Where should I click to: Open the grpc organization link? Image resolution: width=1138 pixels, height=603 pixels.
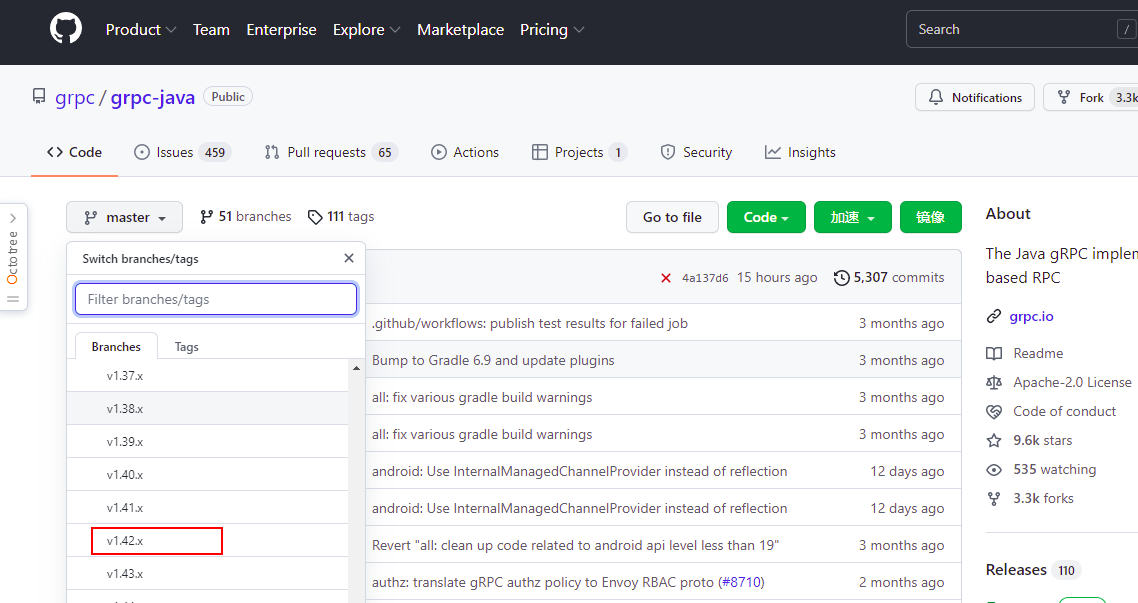click(75, 97)
